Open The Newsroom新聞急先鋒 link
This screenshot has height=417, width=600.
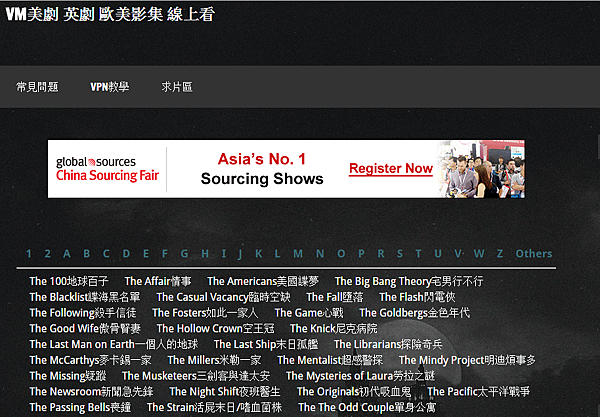91,391
